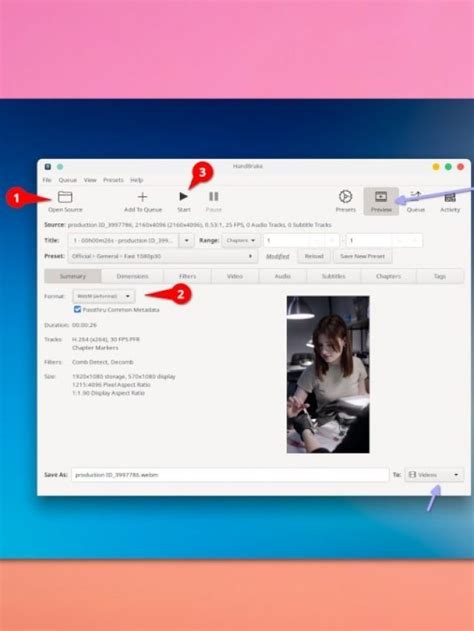The width and height of the screenshot is (474, 631).
Task: Click the Modified preset link
Action: coord(278,256)
